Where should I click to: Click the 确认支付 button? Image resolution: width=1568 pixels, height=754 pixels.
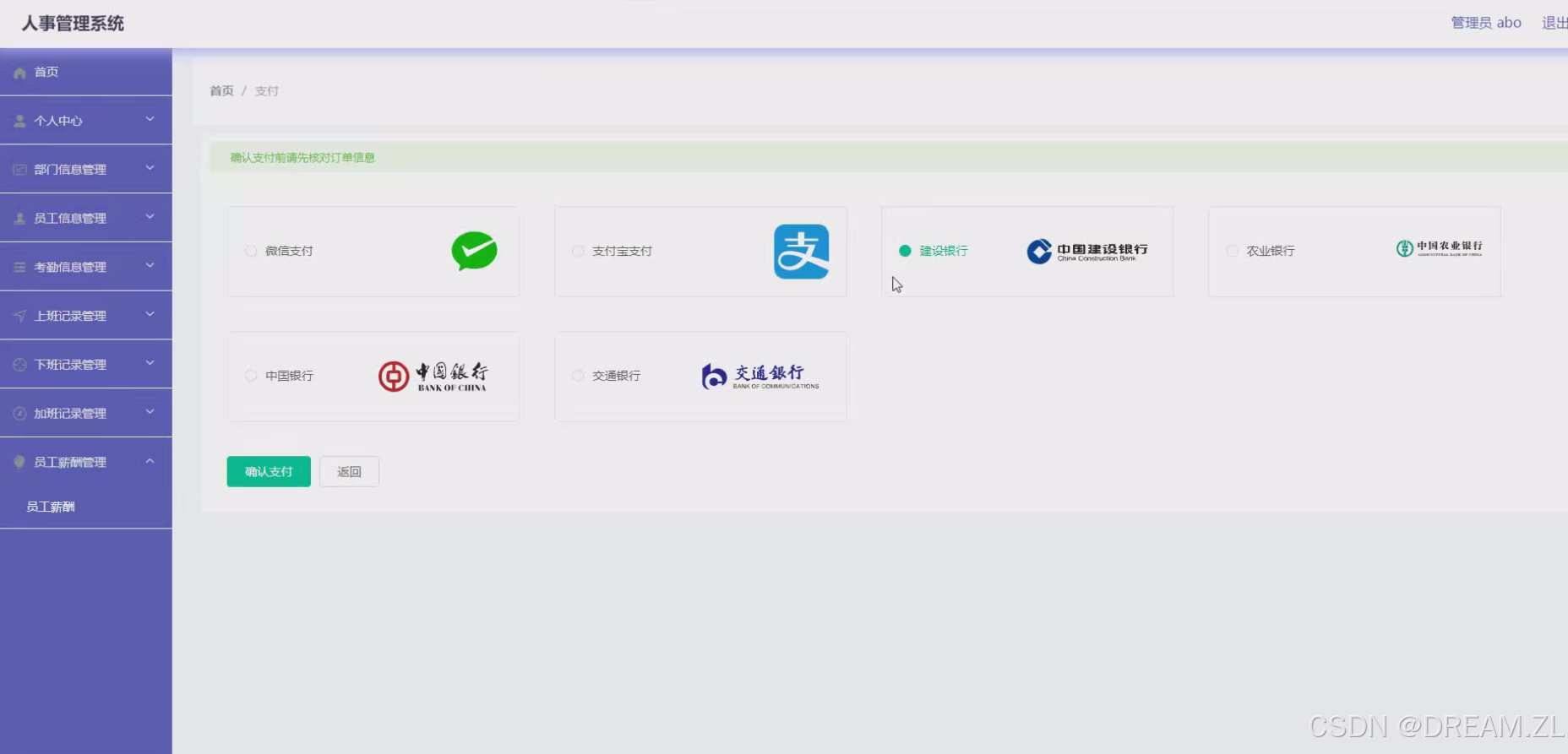pyautogui.click(x=269, y=471)
